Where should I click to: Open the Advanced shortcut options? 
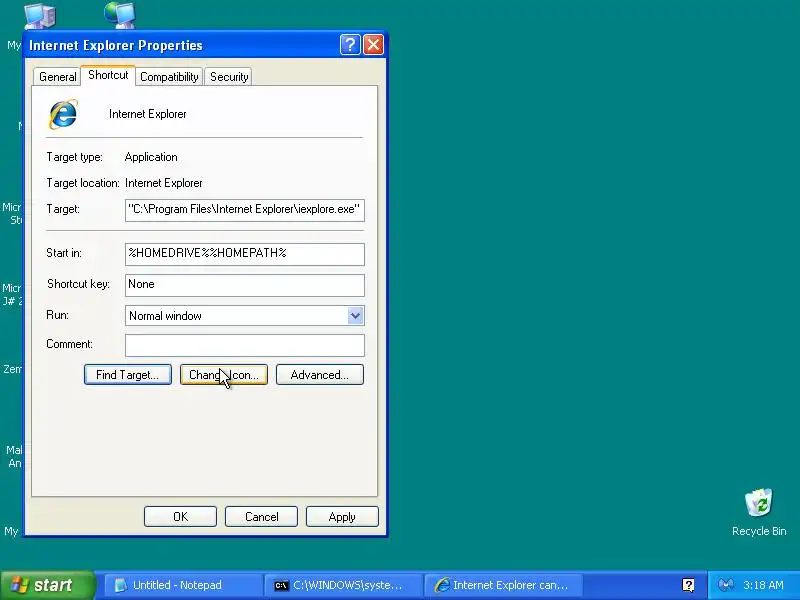(319, 374)
